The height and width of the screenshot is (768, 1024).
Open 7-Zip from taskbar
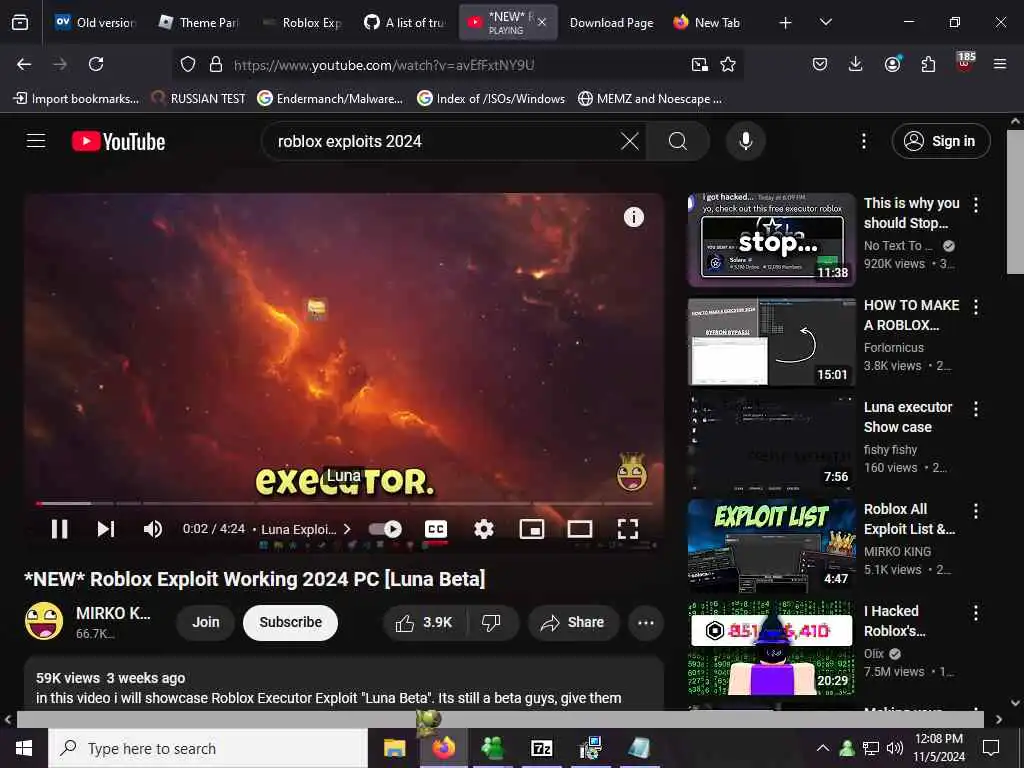(x=541, y=748)
